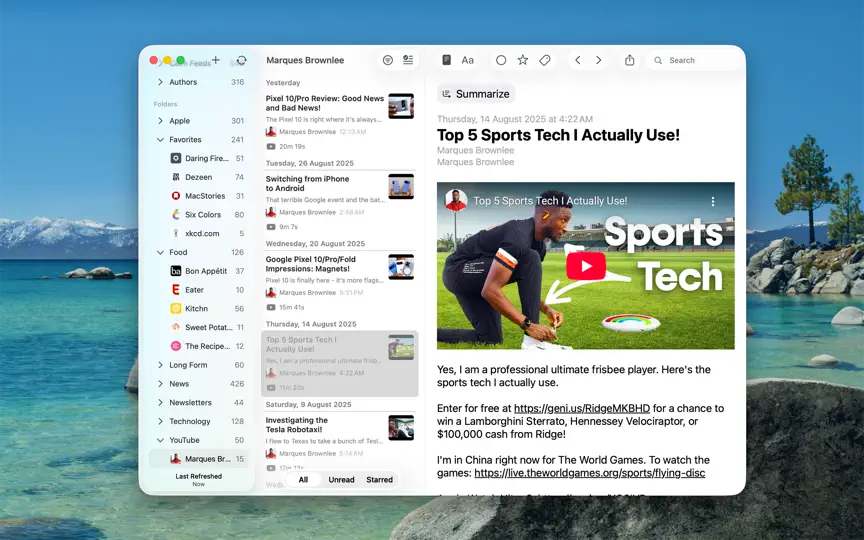Expand the News folder
Screen dimensions: 864x540
160,384
